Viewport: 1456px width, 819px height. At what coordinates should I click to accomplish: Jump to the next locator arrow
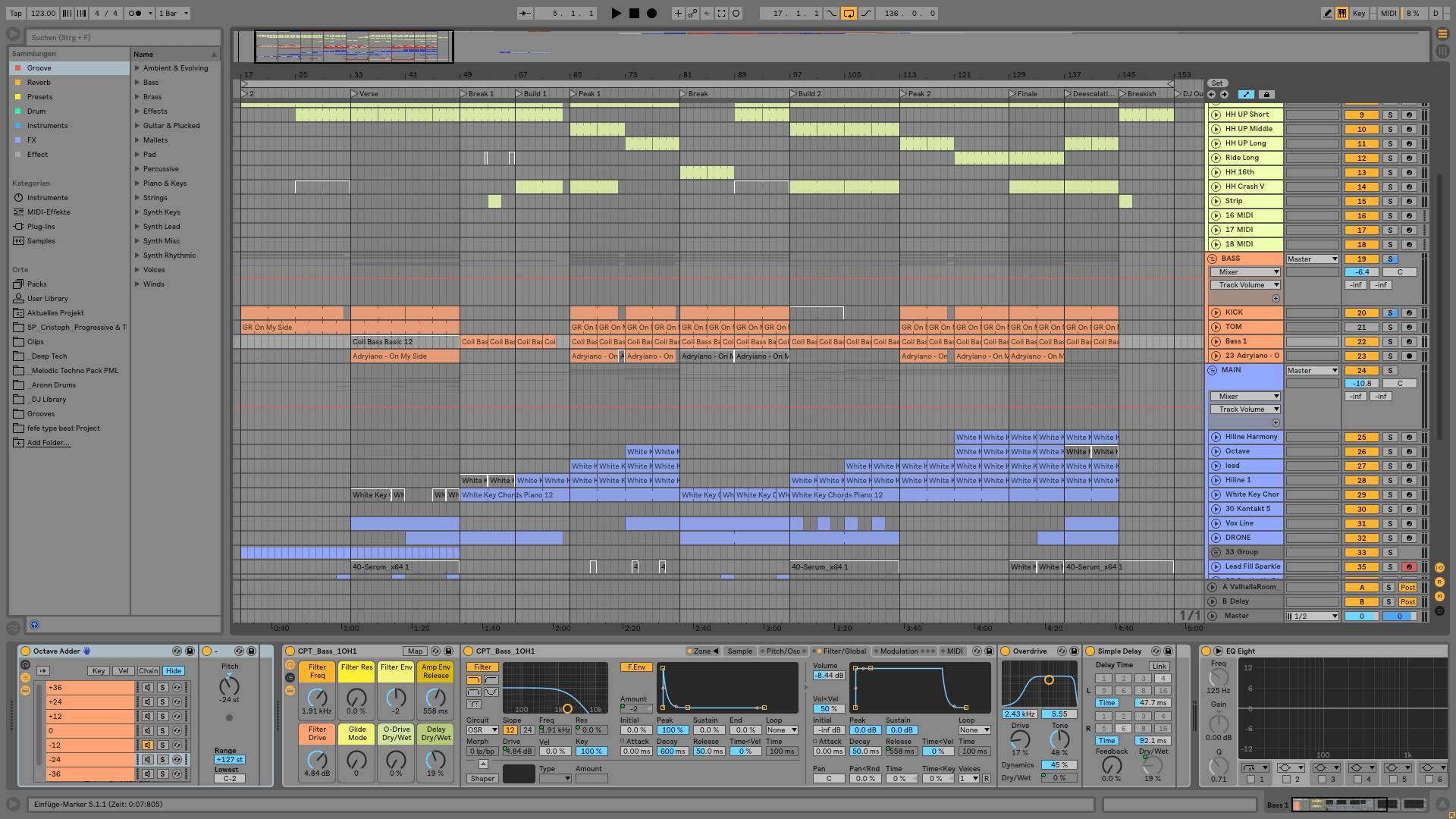[x=1224, y=95]
